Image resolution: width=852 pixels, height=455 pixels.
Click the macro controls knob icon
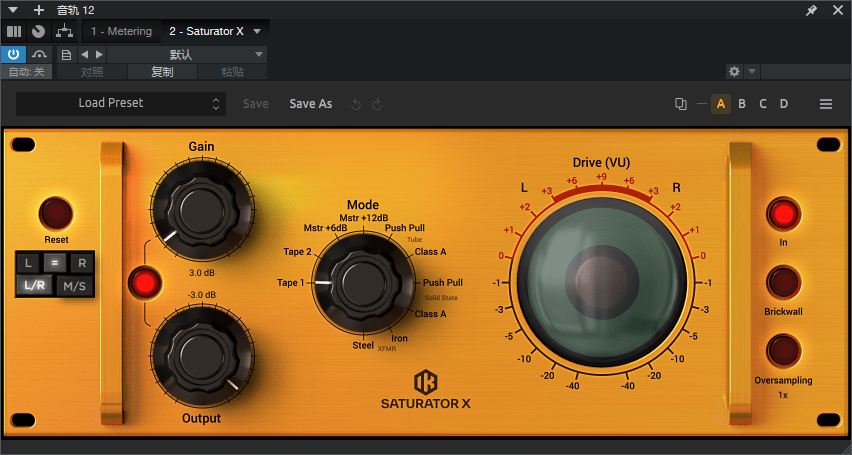[x=38, y=32]
